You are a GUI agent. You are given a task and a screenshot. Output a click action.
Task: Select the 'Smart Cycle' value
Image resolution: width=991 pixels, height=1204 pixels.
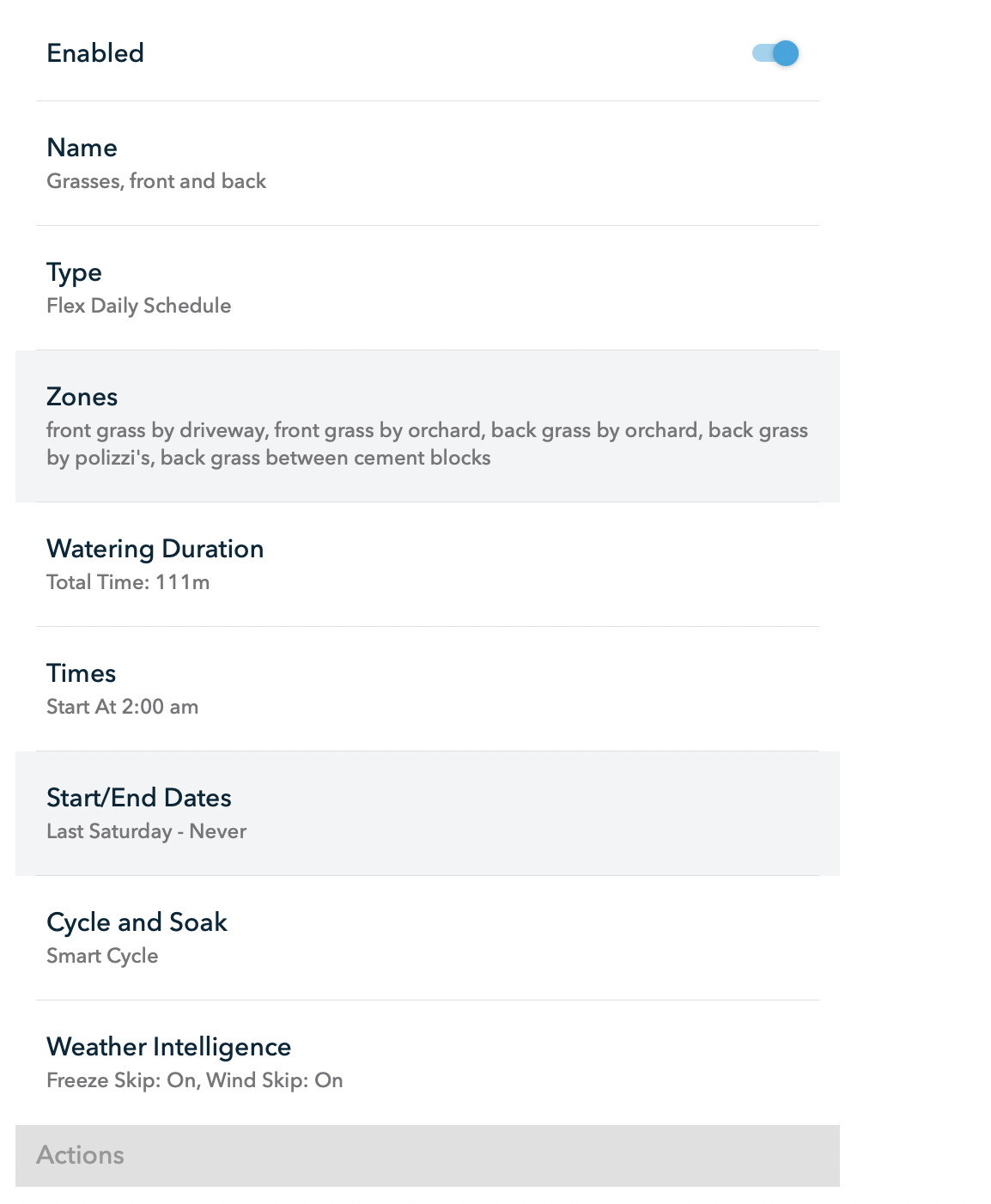tap(102, 956)
